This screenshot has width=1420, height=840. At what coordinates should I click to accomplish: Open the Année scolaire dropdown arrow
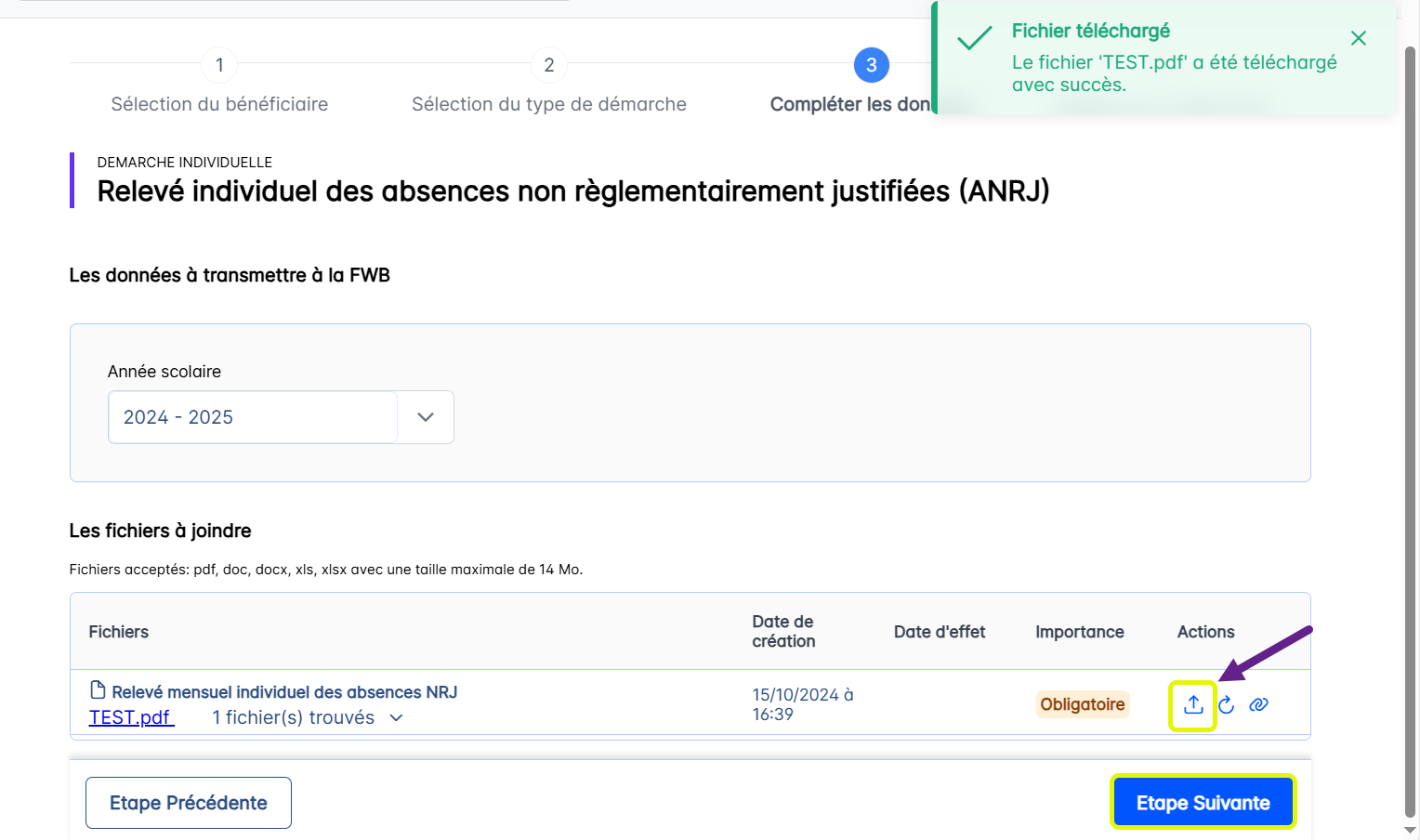426,417
